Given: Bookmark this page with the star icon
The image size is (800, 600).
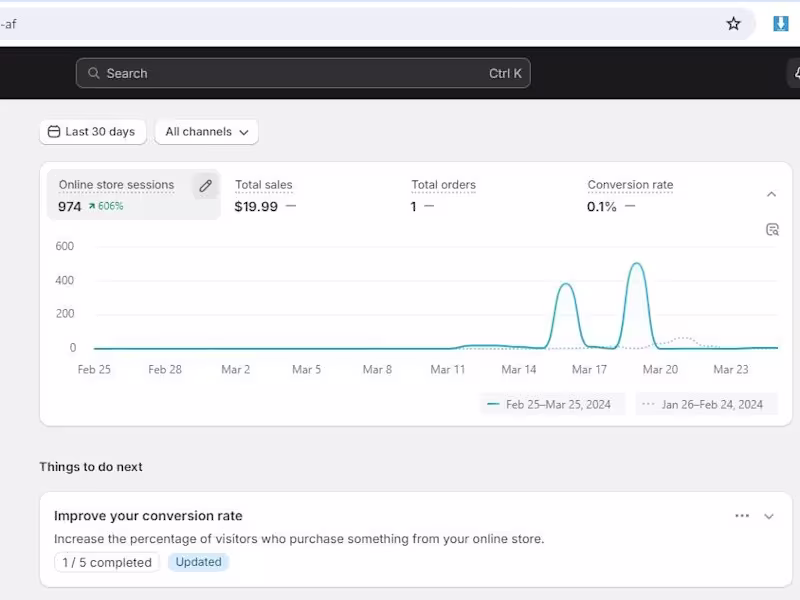Looking at the screenshot, I should point(734,24).
